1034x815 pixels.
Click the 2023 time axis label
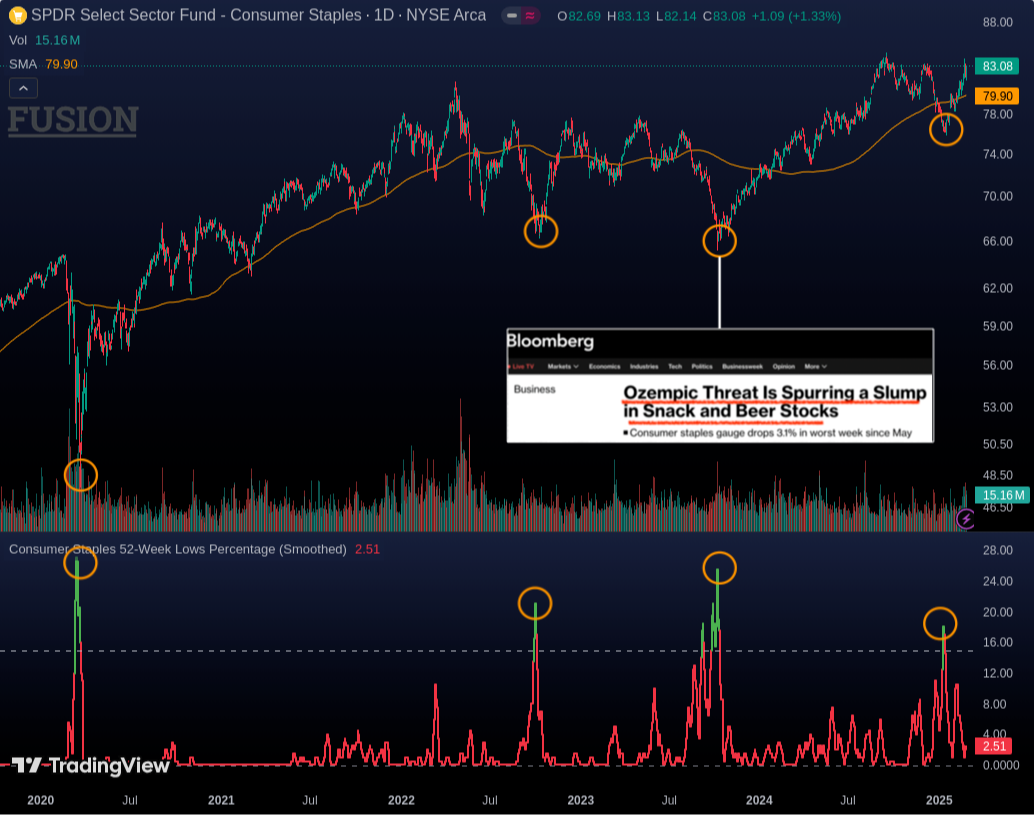pyautogui.click(x=580, y=800)
